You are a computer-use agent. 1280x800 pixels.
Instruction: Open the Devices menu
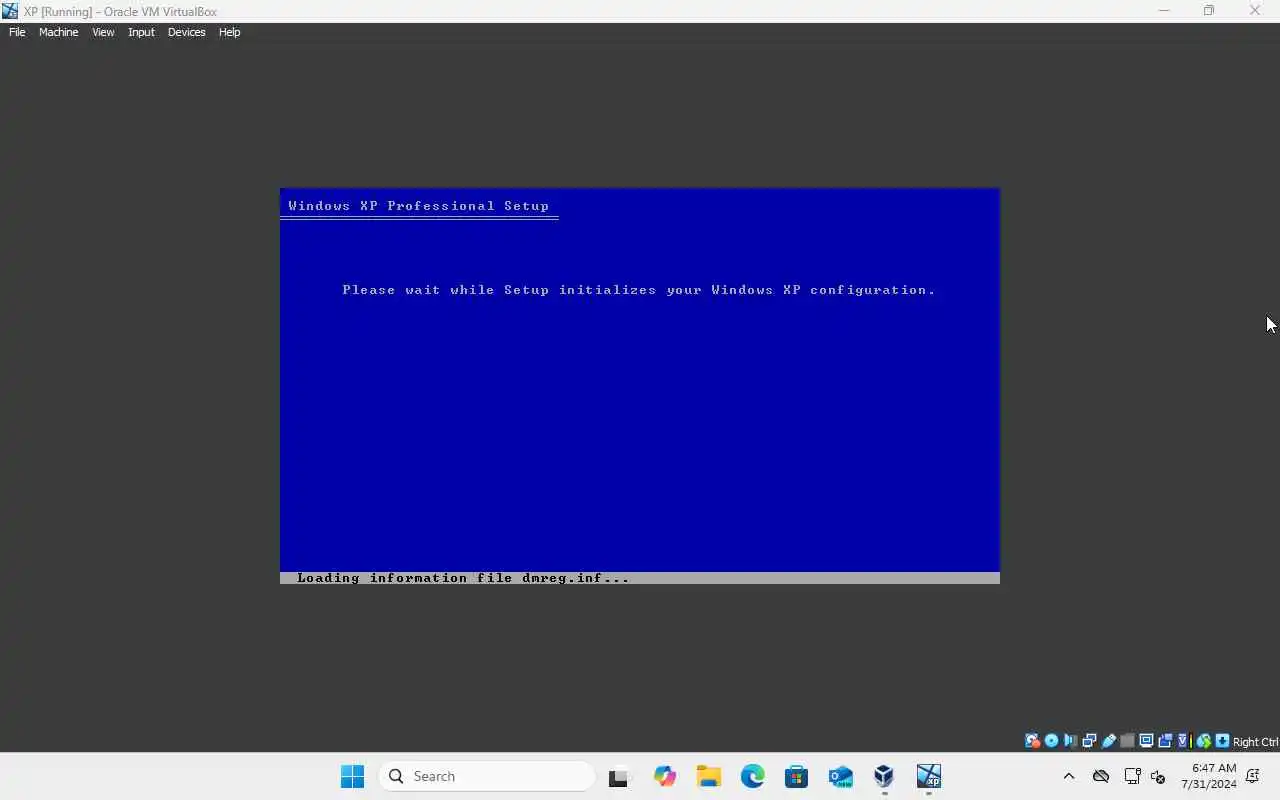coord(186,32)
